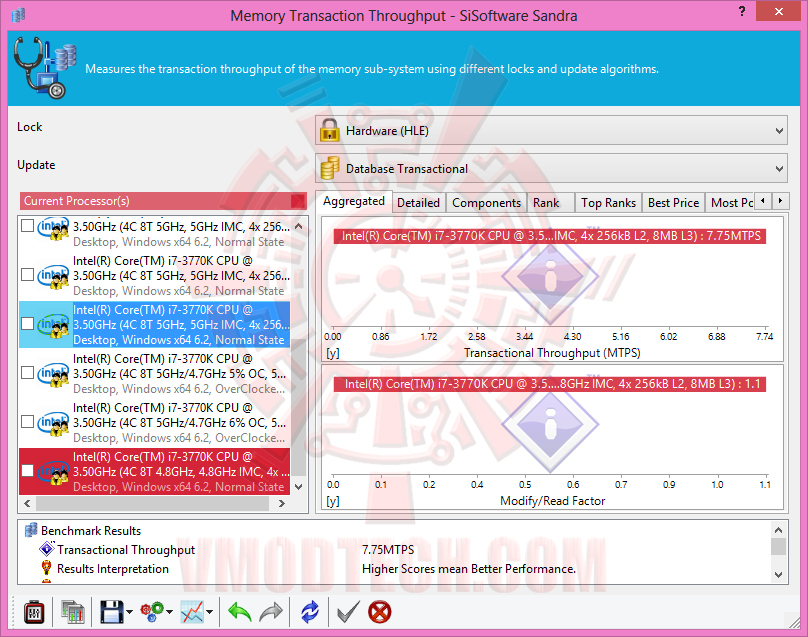Screen dimensions: 808x637
Task: Check the 5% OC processor checkbox
Action: (x=27, y=373)
